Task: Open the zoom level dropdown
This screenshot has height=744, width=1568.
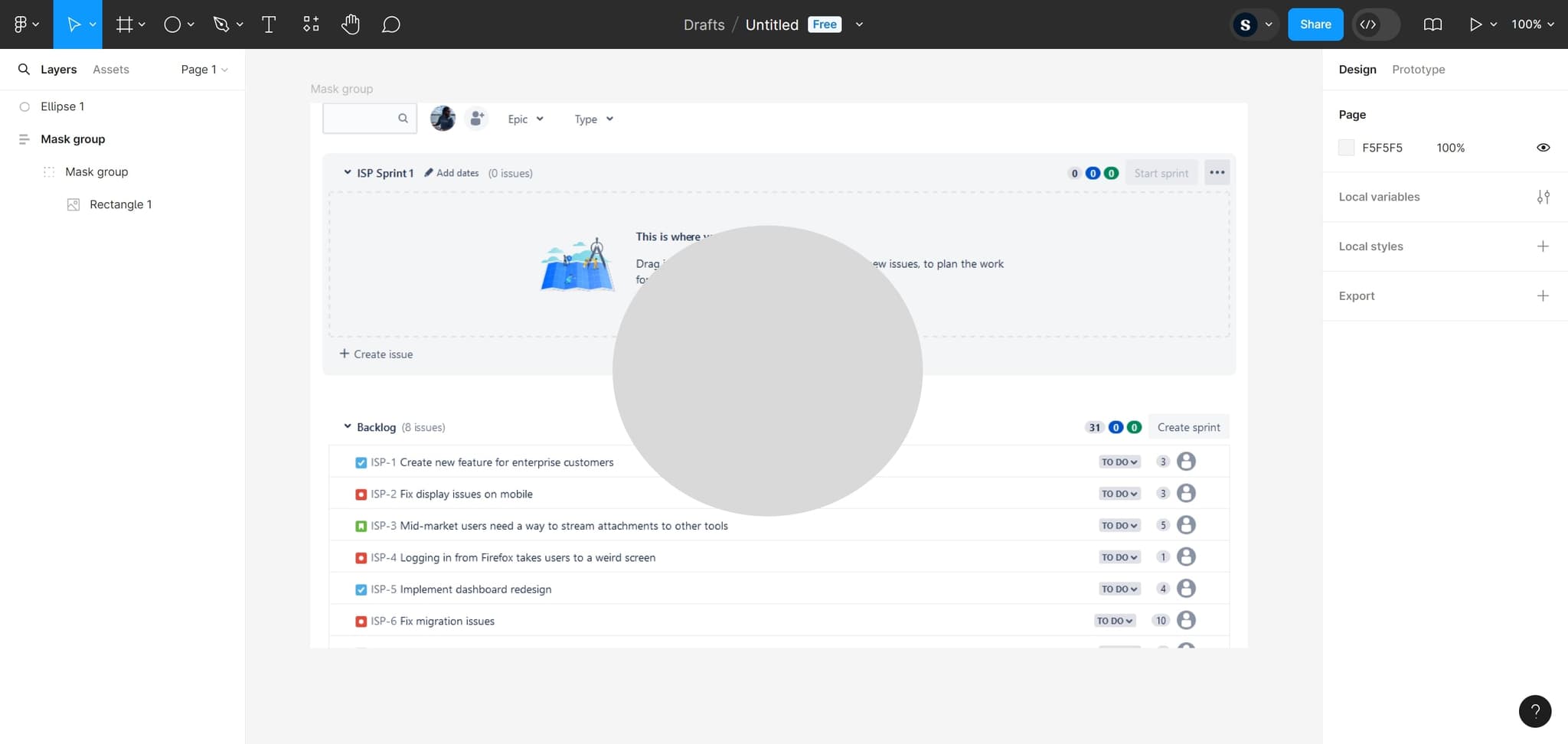Action: pos(1532,24)
